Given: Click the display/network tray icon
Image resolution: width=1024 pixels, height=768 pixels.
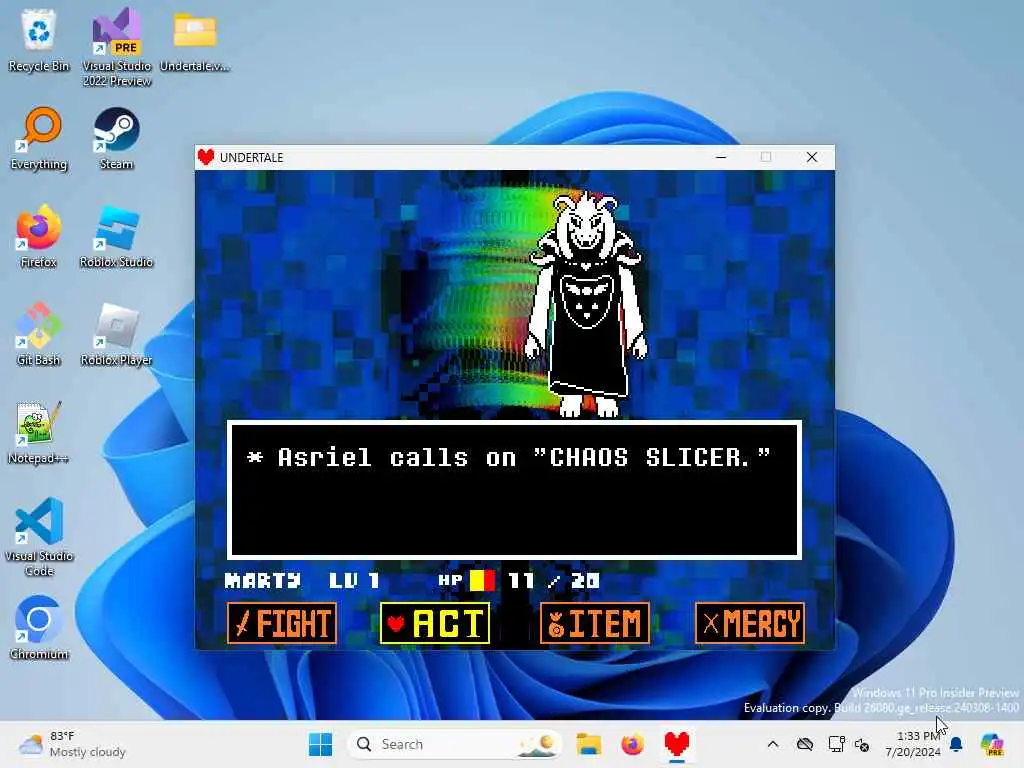Looking at the screenshot, I should (836, 744).
